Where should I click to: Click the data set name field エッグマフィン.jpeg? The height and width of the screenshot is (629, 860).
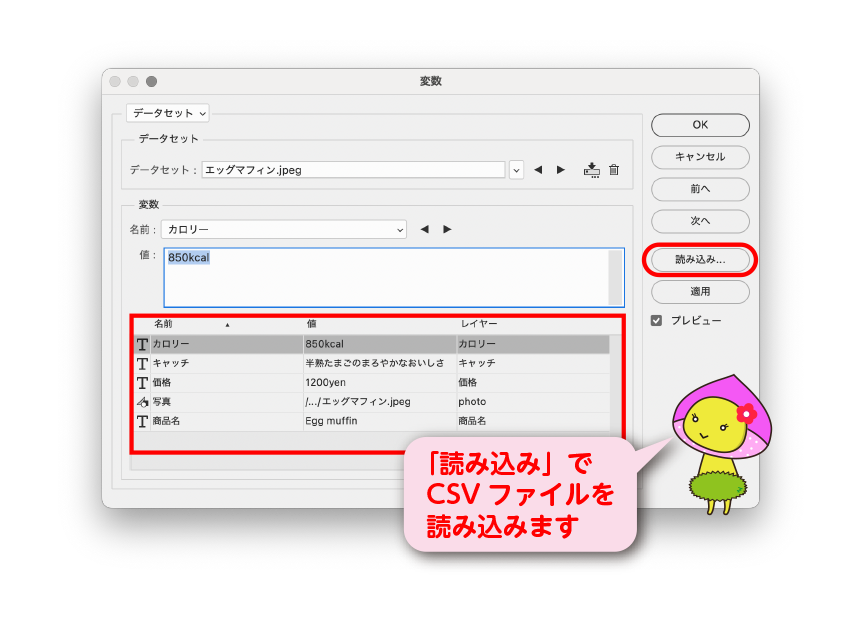[353, 170]
